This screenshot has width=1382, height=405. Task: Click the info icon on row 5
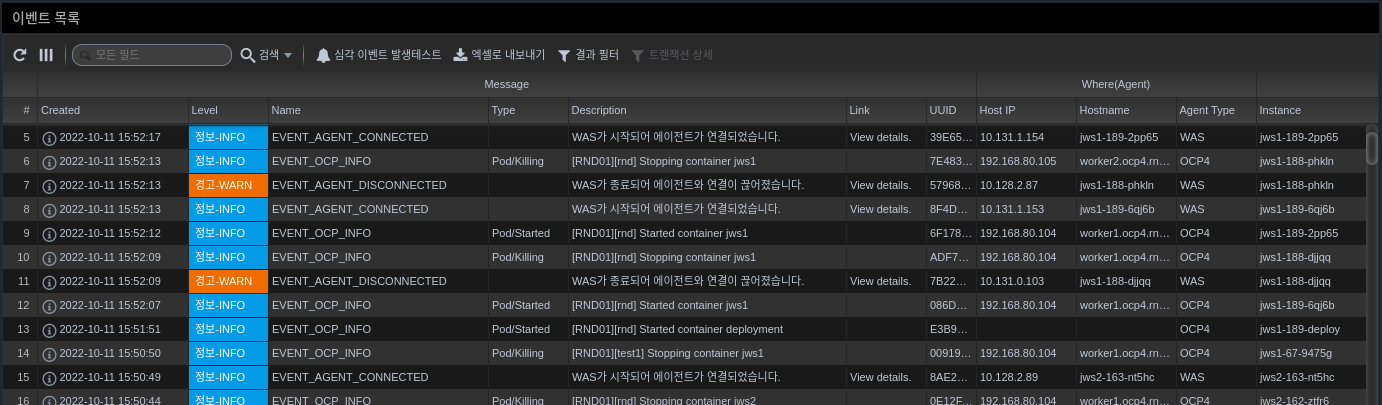(x=49, y=137)
